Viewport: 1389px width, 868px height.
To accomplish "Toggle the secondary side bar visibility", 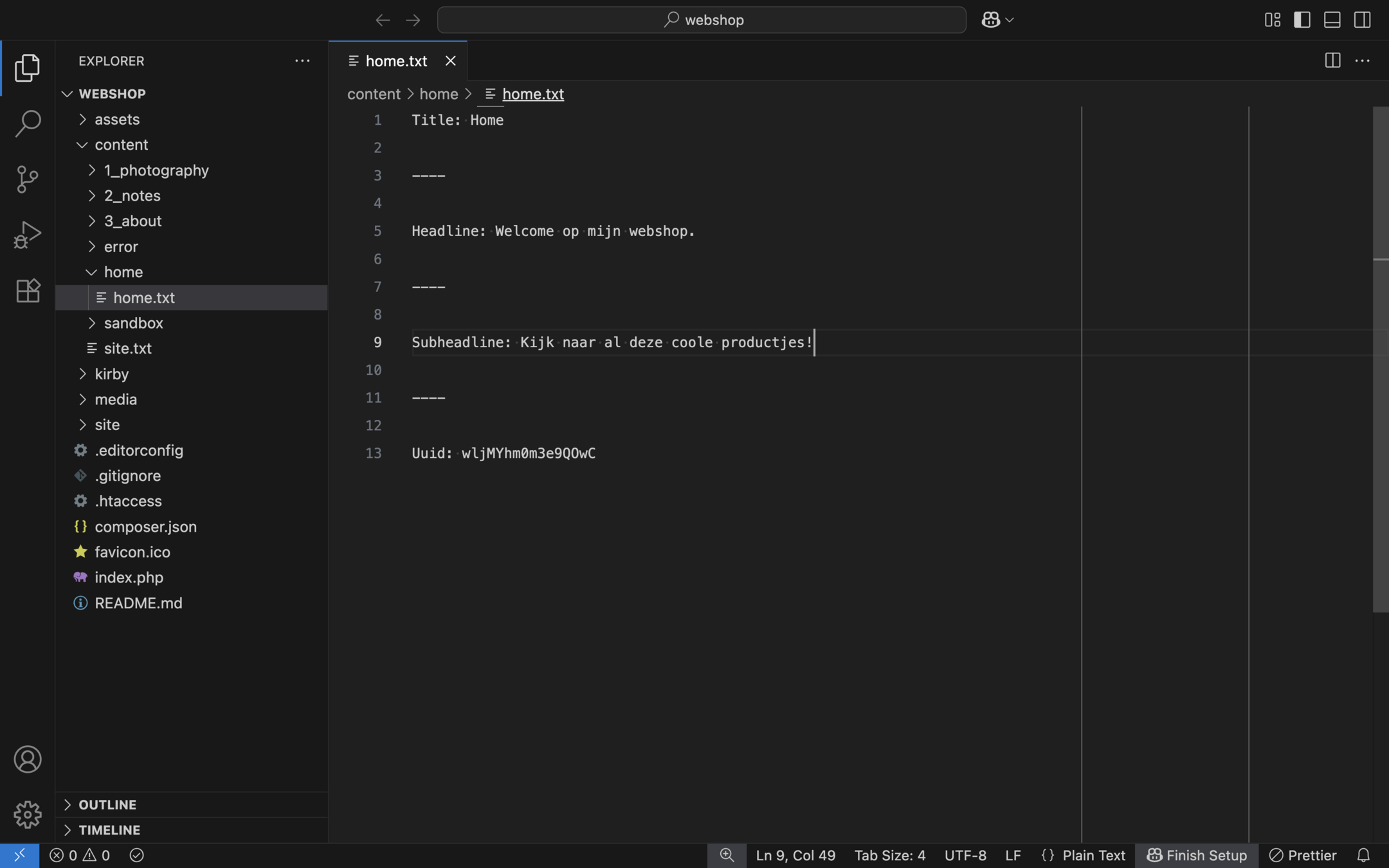I will pyautogui.click(x=1362, y=20).
